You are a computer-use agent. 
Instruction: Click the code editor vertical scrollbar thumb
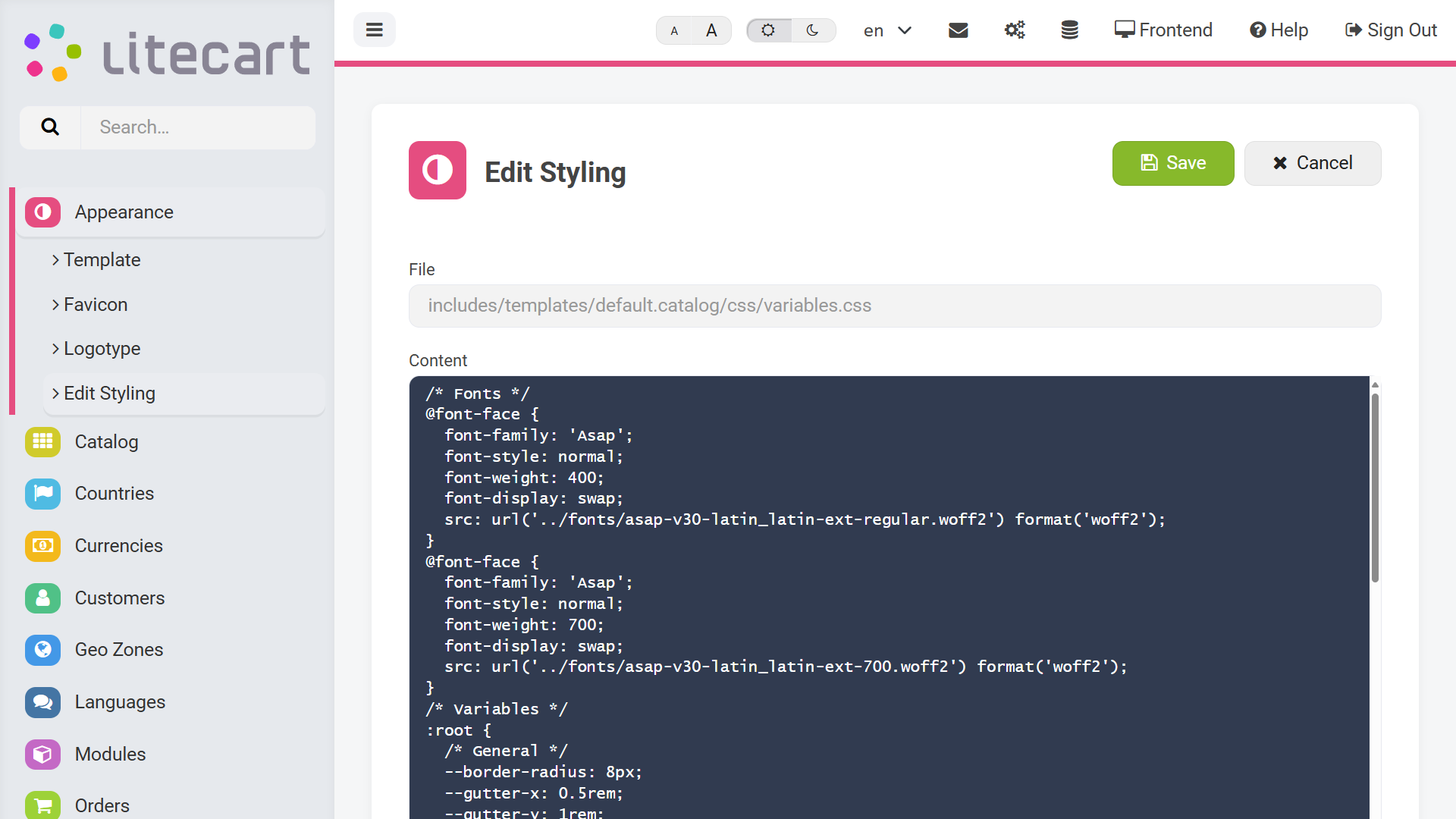pyautogui.click(x=1375, y=488)
